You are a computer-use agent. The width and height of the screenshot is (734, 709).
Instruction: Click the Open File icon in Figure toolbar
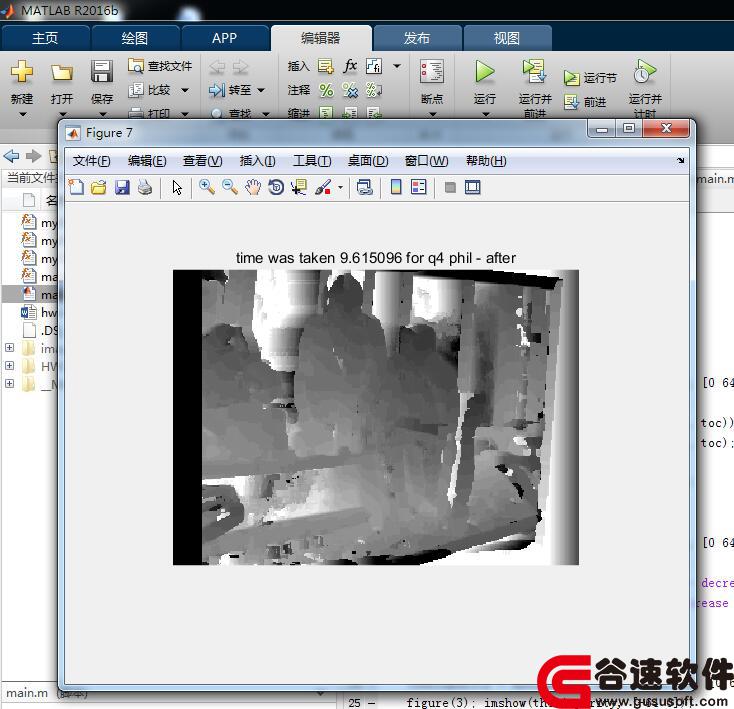(99, 187)
